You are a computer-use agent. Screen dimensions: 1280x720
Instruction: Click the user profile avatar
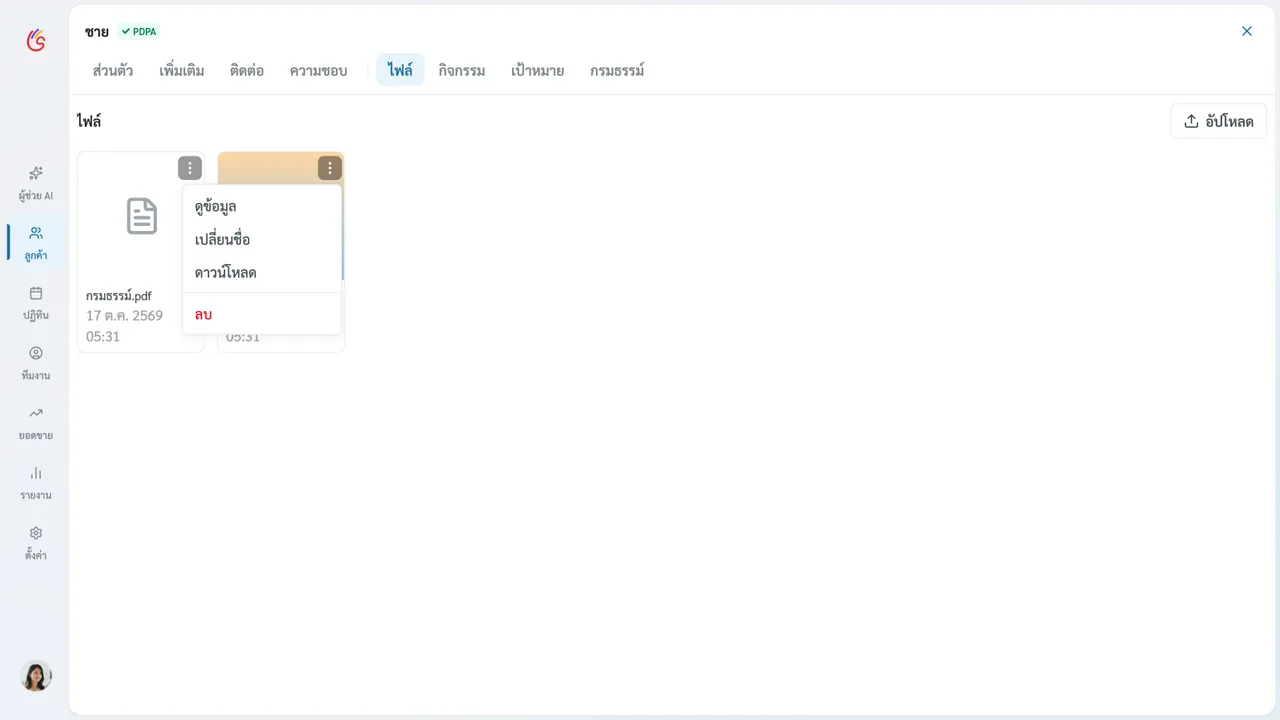(36, 676)
